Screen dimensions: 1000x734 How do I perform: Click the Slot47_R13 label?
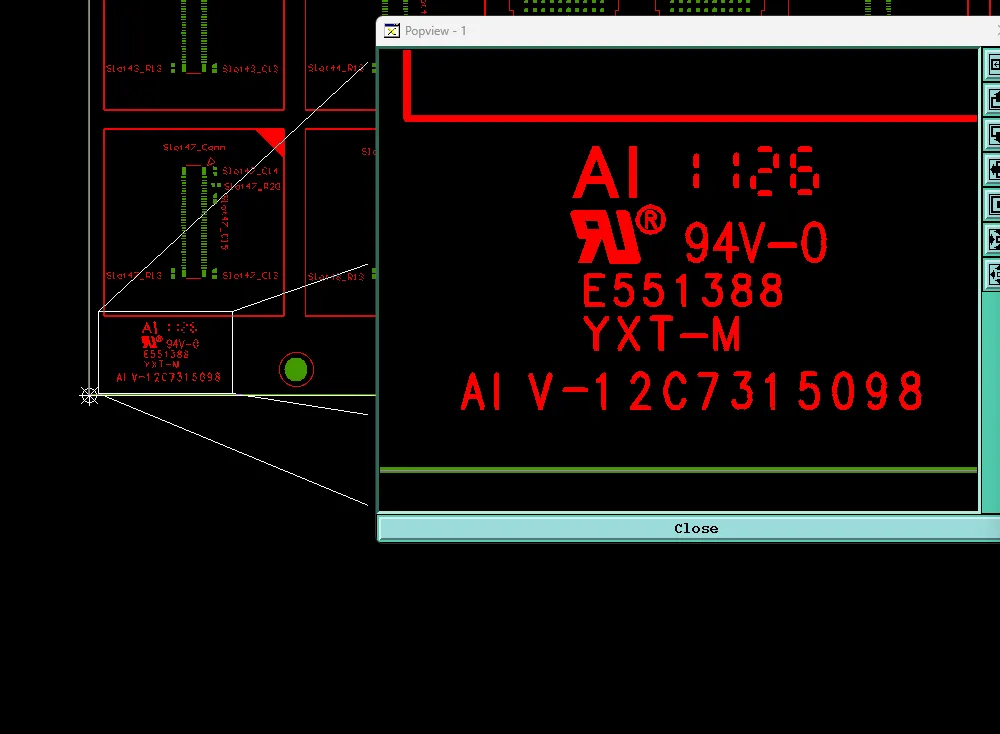click(x=134, y=275)
